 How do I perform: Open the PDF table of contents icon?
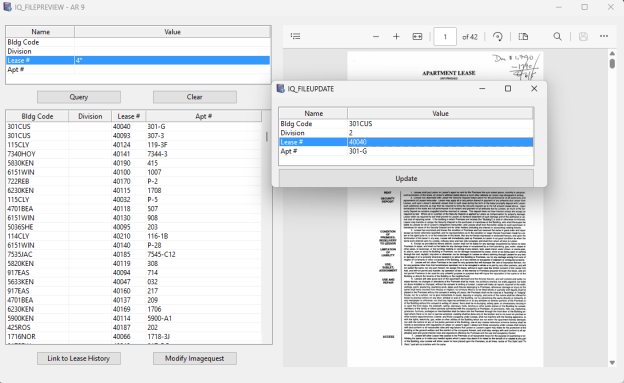[x=295, y=37]
